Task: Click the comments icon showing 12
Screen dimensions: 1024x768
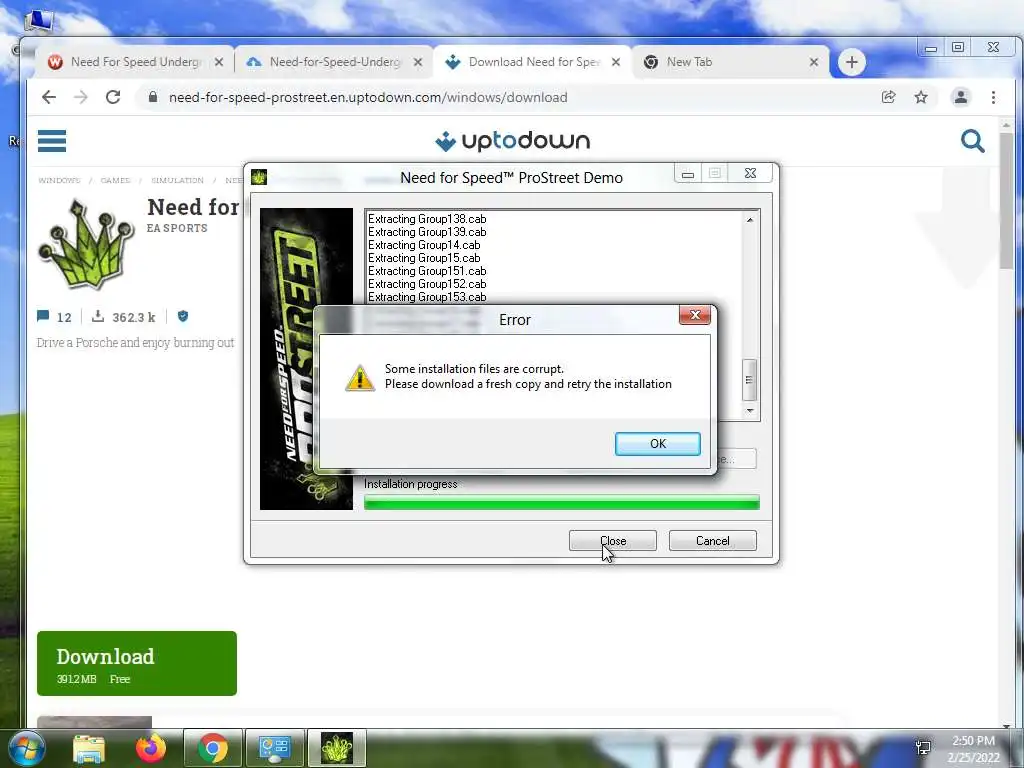Action: (43, 317)
